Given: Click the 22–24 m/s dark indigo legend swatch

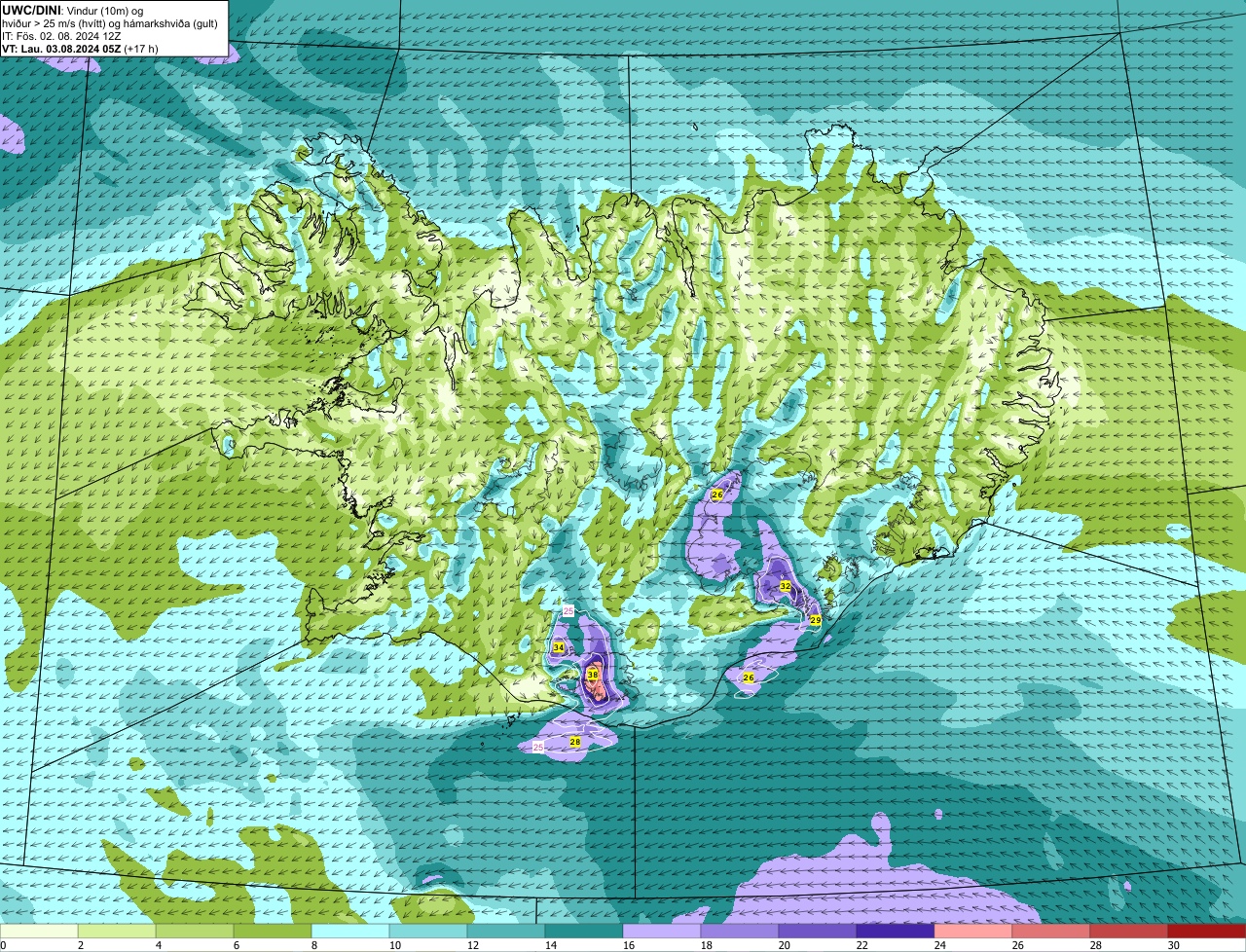Looking at the screenshot, I should tap(896, 932).
